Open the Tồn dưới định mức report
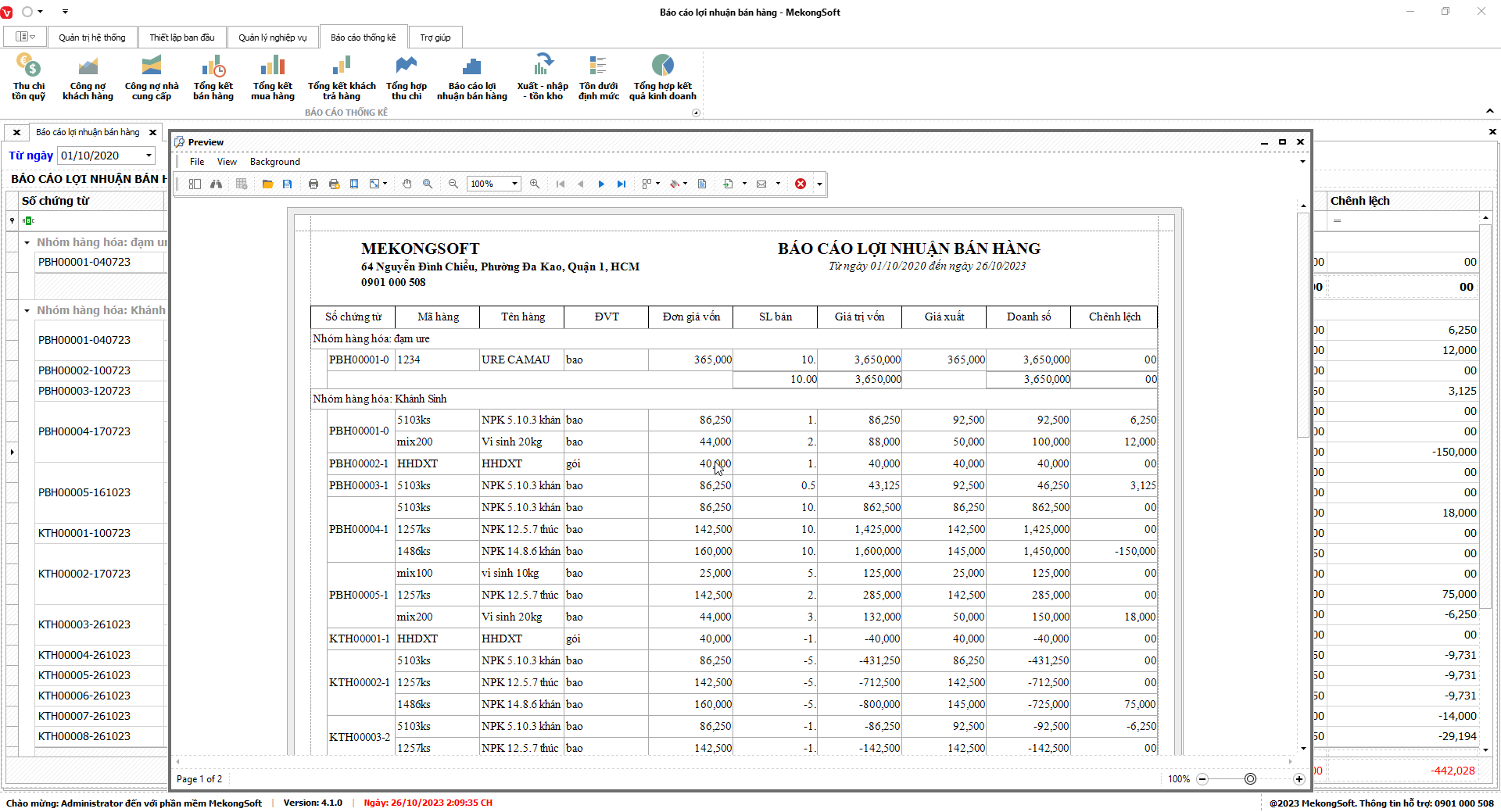 (598, 77)
